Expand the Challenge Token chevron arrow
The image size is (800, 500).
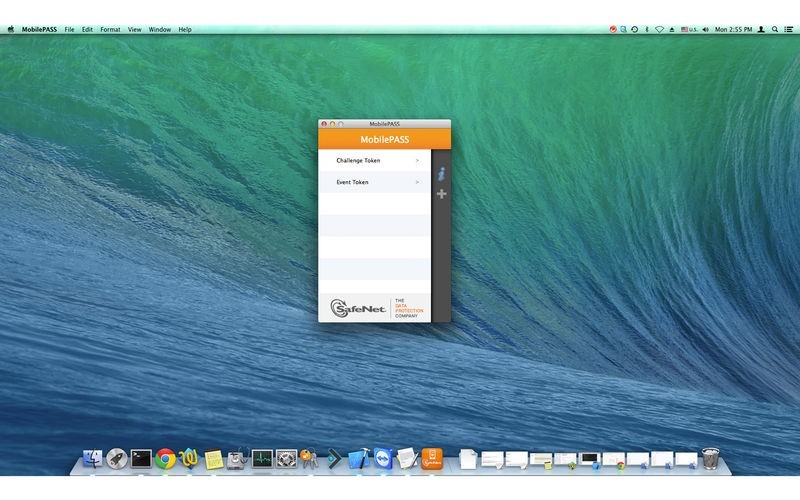(417, 160)
